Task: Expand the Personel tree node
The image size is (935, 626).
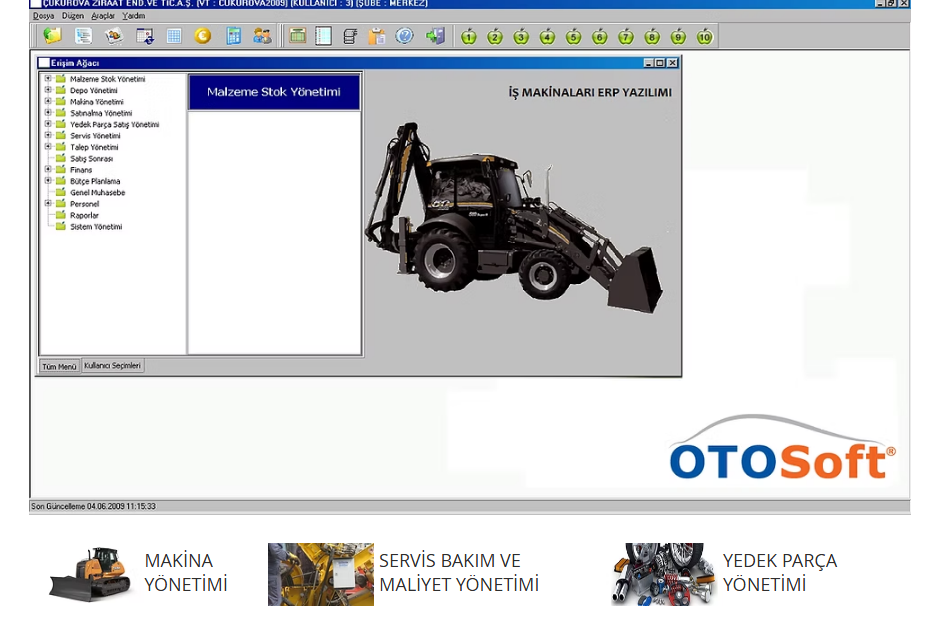Action: tap(48, 204)
